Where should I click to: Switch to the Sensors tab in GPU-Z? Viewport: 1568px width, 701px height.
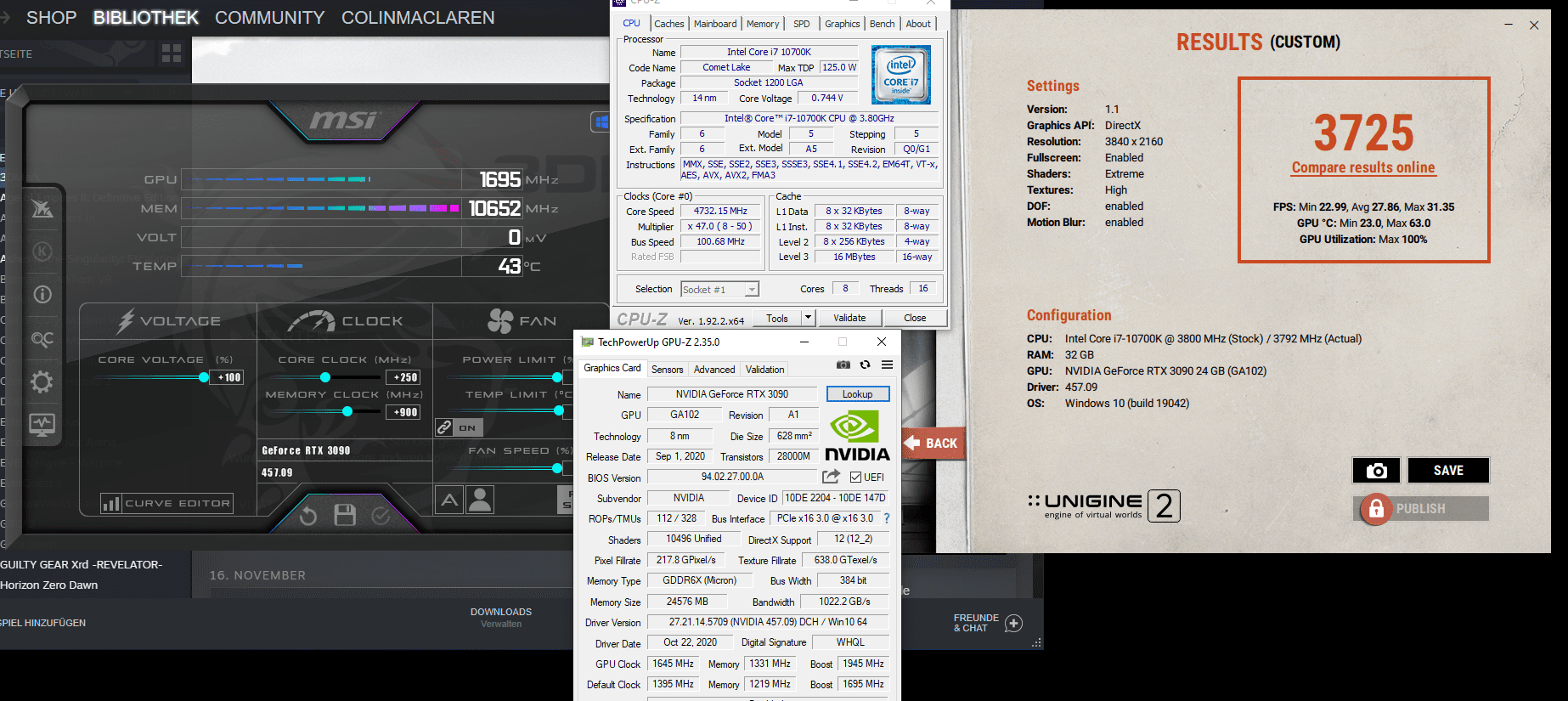pos(667,370)
